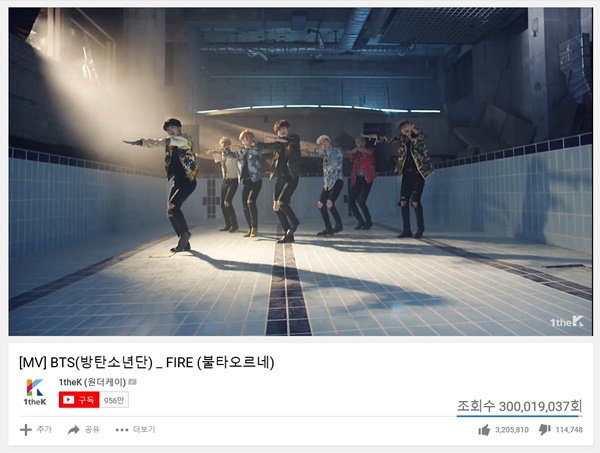Open the three-dots more menu
600x453 pixels.
(122, 430)
